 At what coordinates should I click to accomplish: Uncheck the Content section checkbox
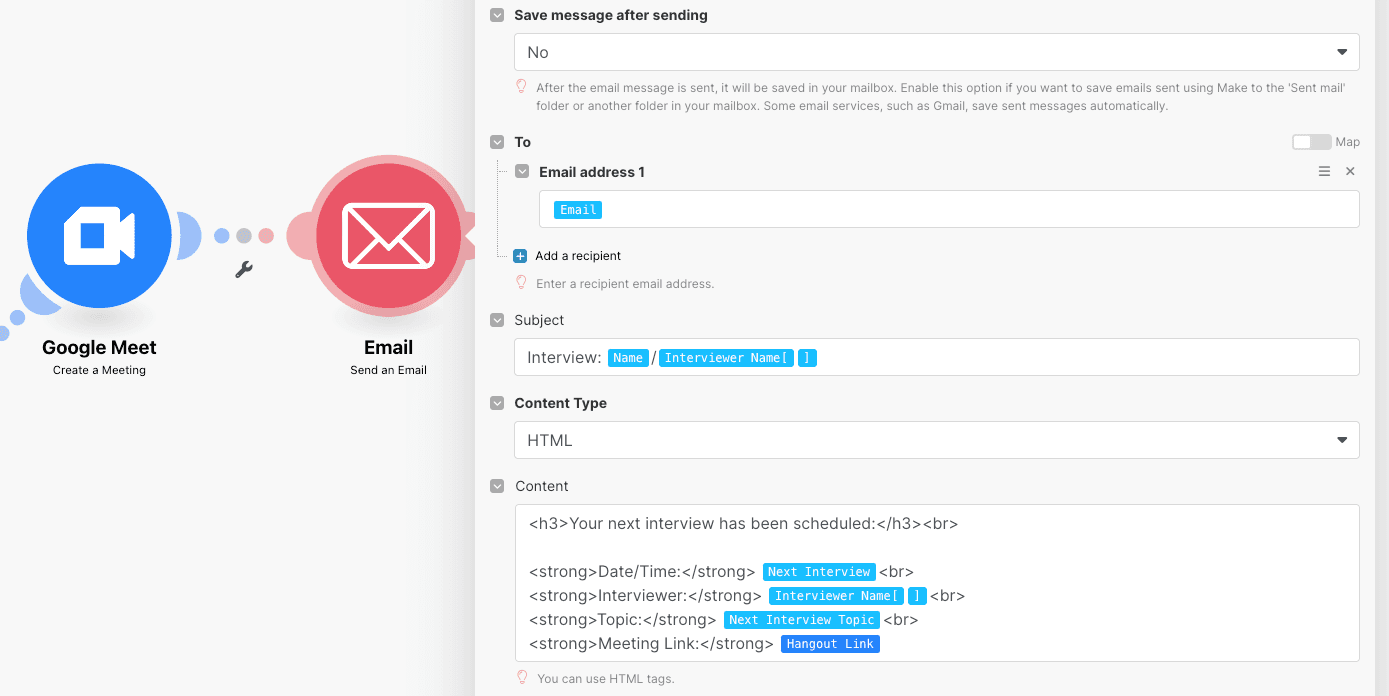click(497, 486)
